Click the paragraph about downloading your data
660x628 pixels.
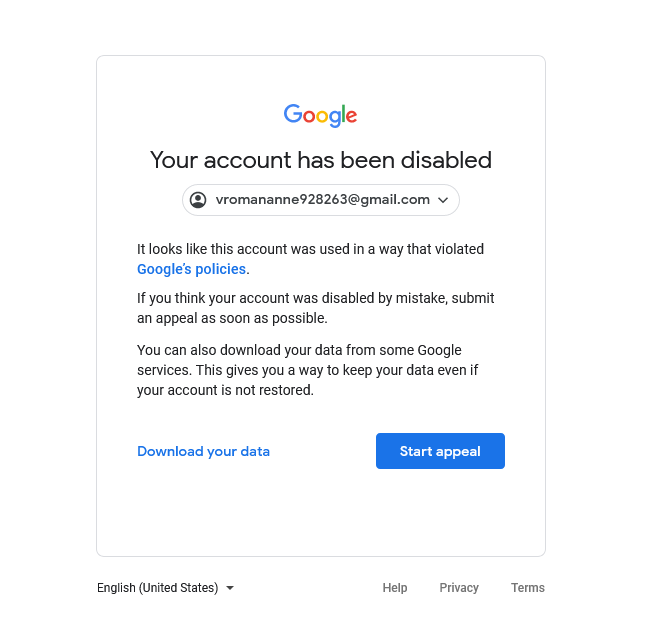coord(308,370)
